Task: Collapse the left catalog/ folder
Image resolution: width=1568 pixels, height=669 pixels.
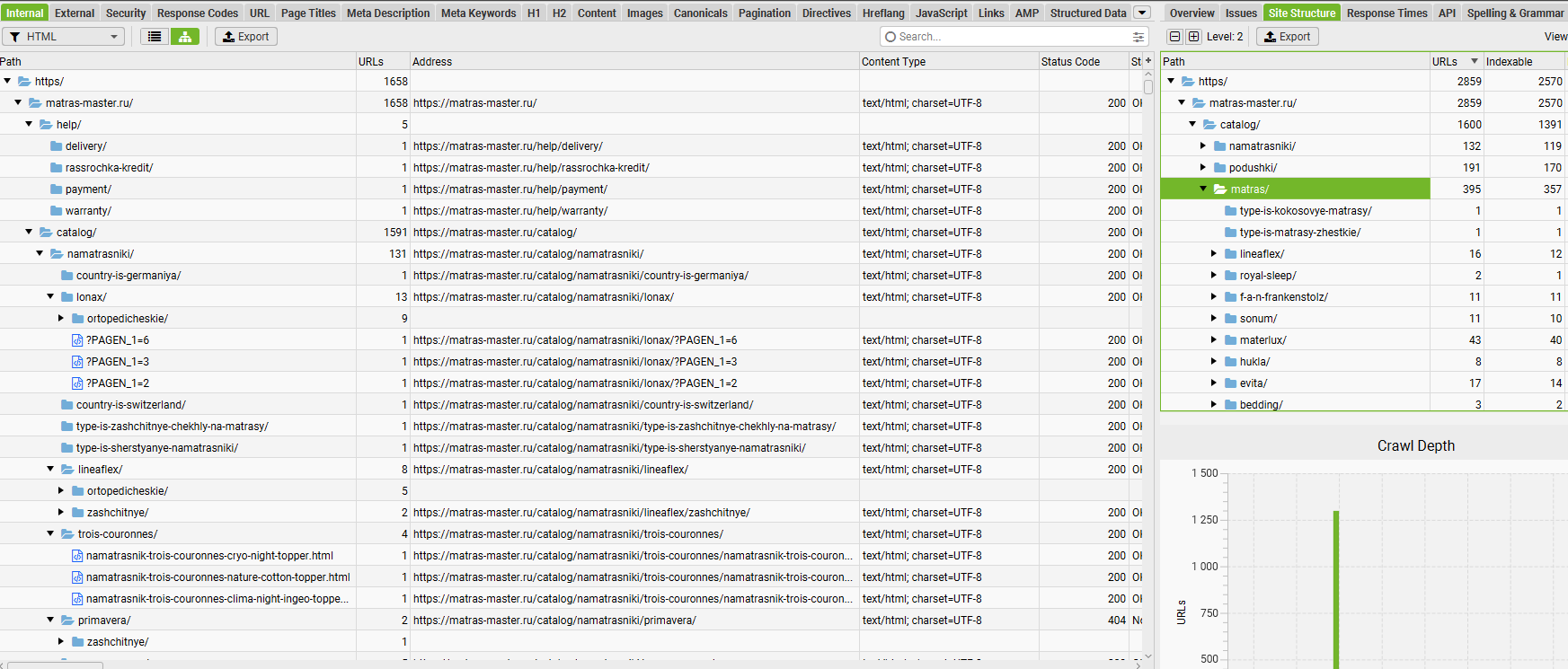Action: [x=29, y=232]
